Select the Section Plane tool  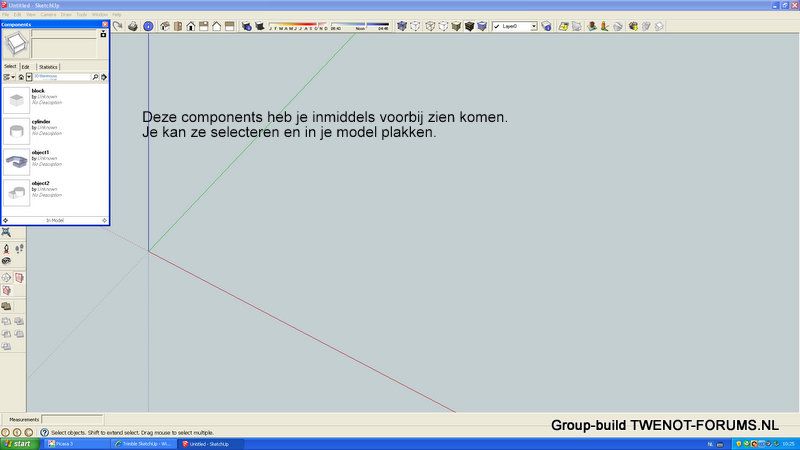point(6,278)
